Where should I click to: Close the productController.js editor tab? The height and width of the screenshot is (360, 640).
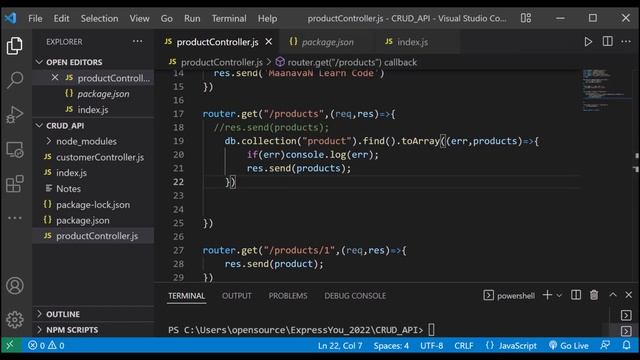tap(269, 42)
